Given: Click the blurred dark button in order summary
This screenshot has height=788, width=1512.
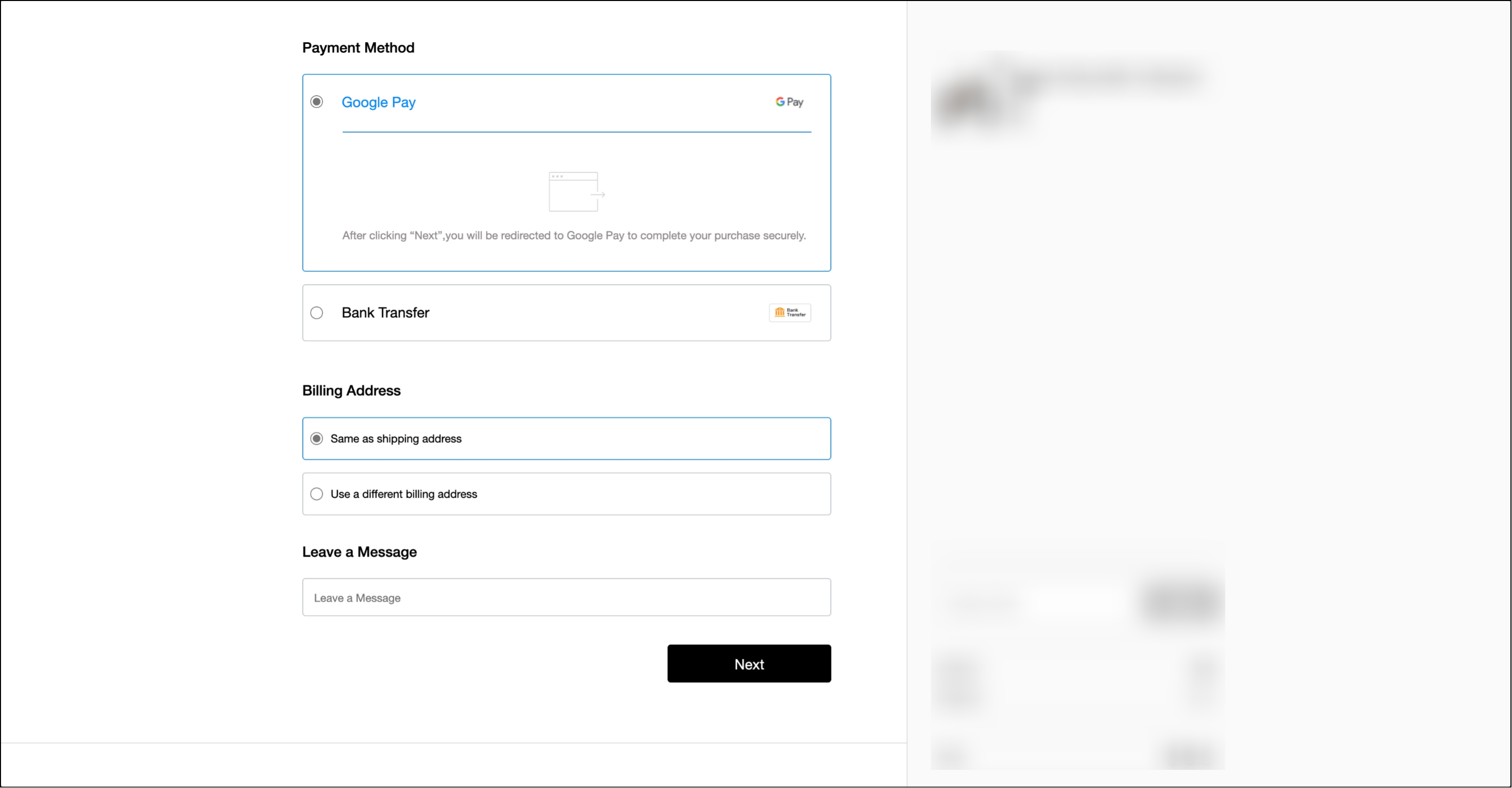Looking at the screenshot, I should (1182, 600).
